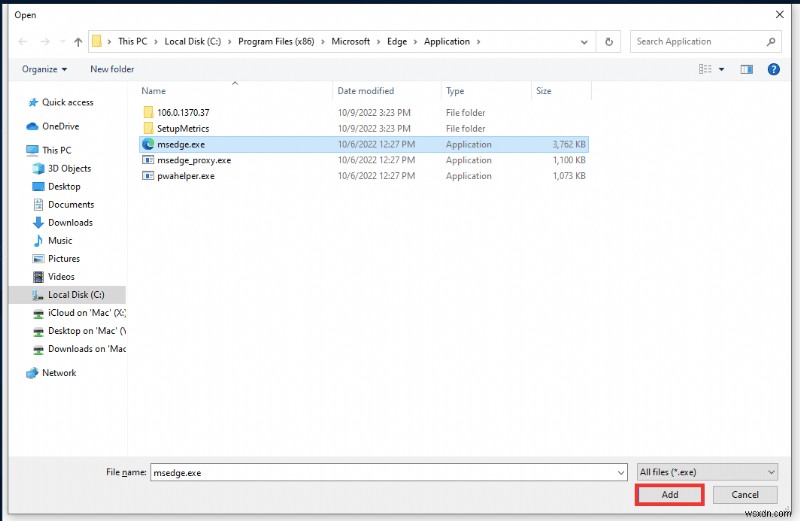
Task: Click the 3D Objects icon
Action: (38, 168)
